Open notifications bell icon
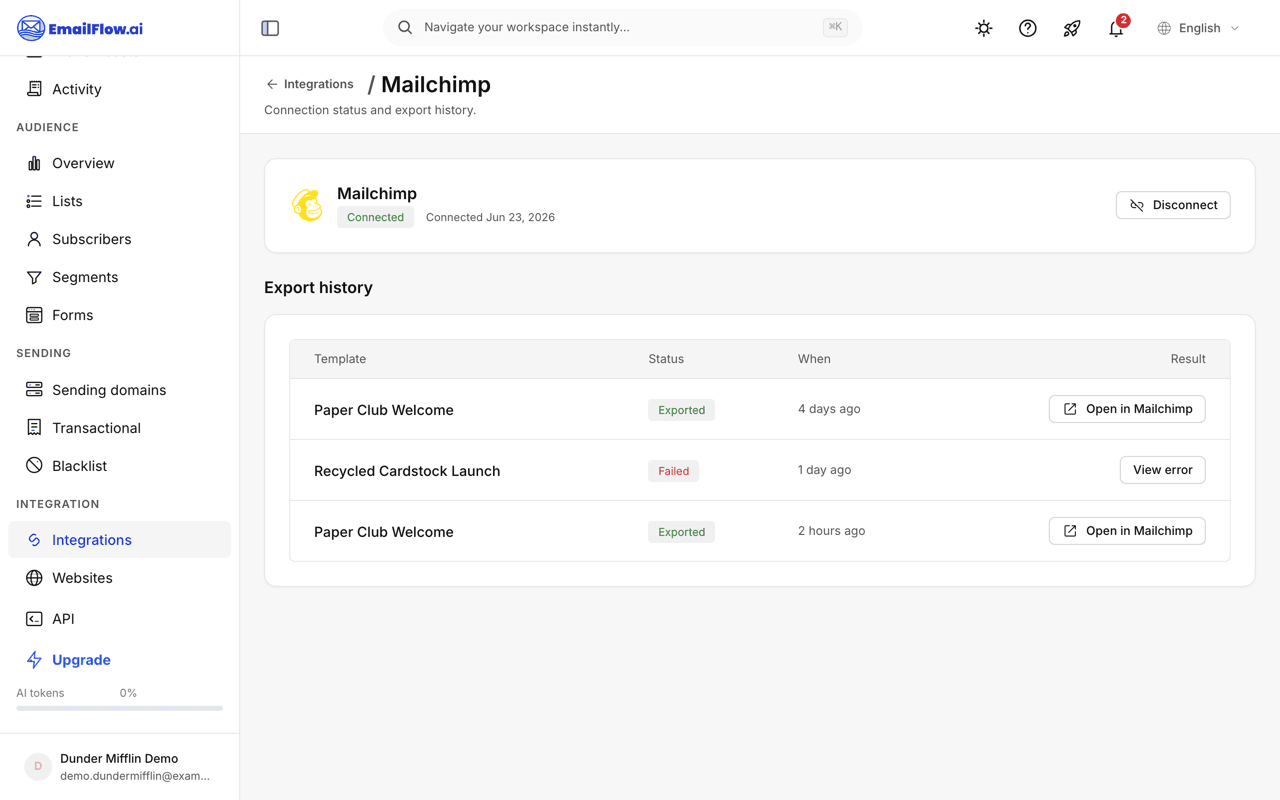 coord(1116,28)
